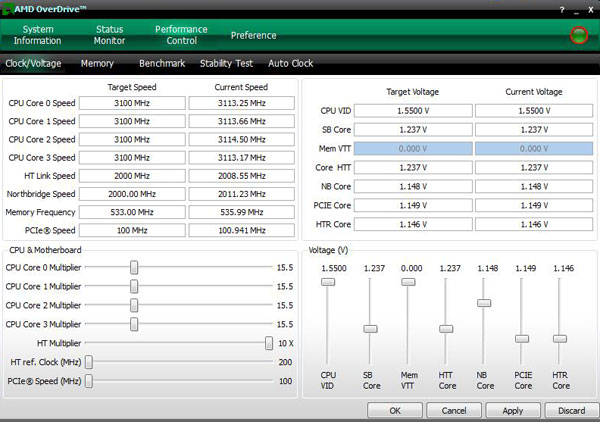Image resolution: width=600 pixels, height=422 pixels.
Task: Click the green status indicator light
Action: (579, 35)
